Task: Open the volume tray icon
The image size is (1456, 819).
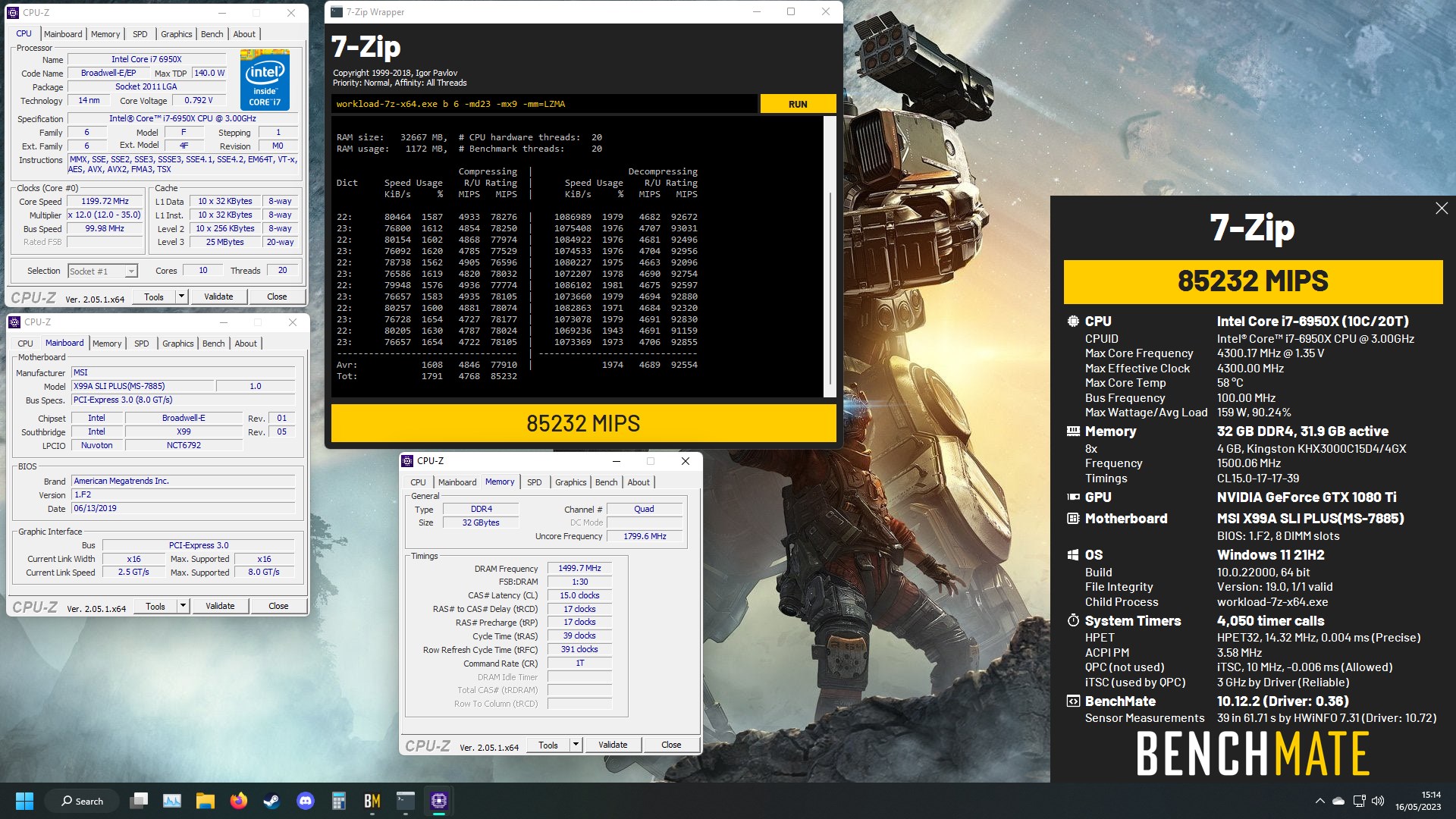Action: (x=1378, y=801)
